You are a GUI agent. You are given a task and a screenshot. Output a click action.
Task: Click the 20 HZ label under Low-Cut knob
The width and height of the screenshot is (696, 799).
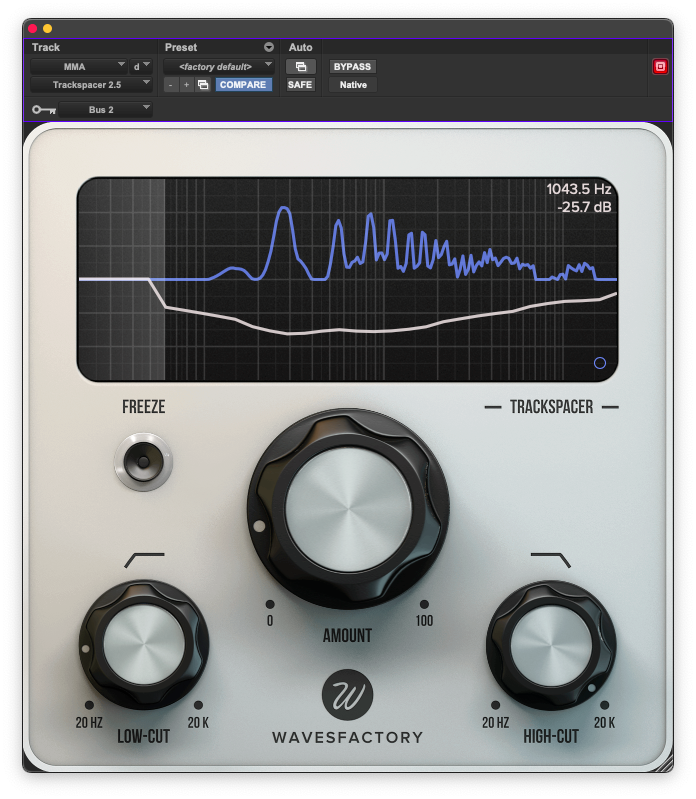click(89, 723)
